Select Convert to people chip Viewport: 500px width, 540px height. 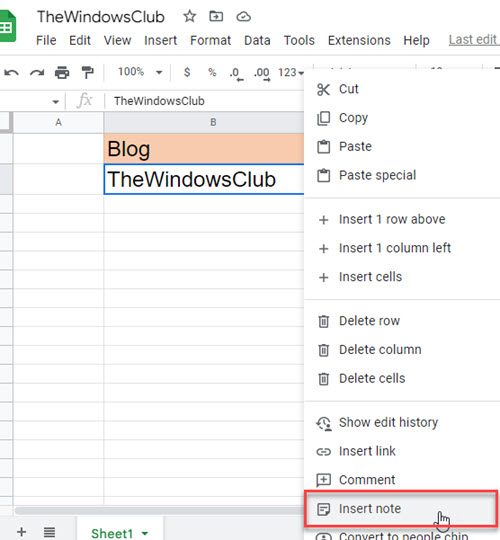tap(402, 535)
